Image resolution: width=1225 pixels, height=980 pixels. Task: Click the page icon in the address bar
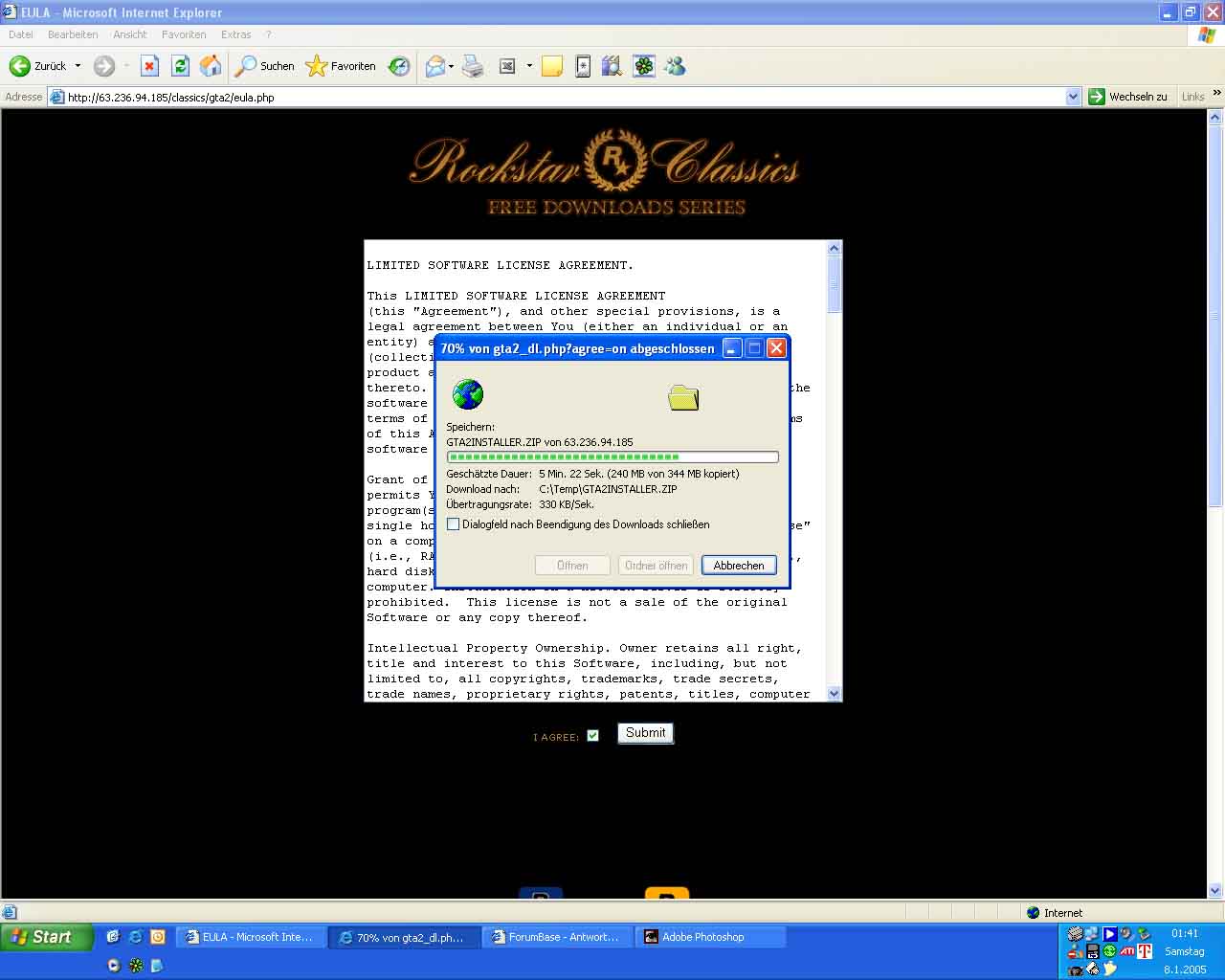[x=56, y=97]
